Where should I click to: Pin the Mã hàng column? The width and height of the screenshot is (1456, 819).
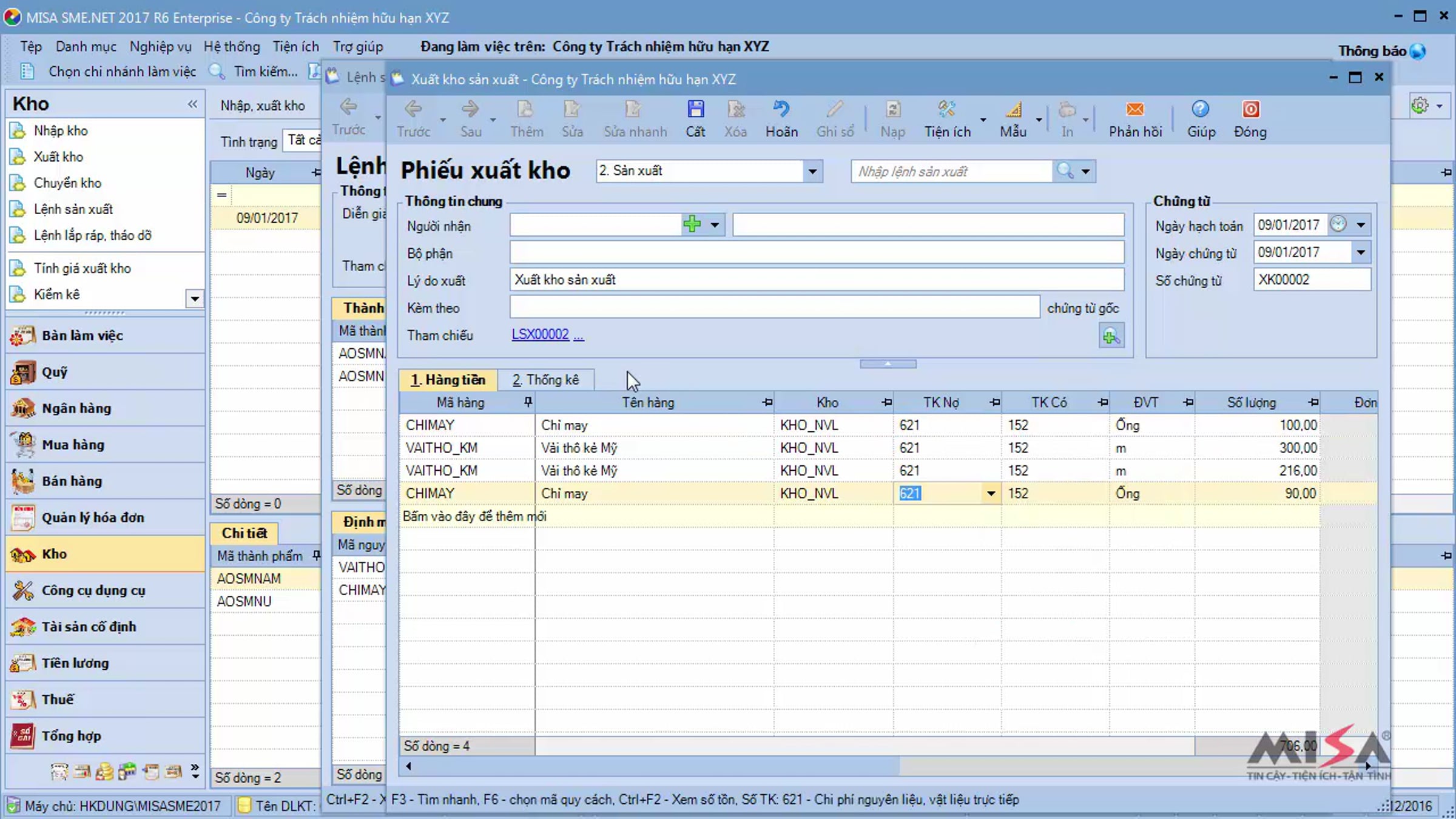click(528, 402)
